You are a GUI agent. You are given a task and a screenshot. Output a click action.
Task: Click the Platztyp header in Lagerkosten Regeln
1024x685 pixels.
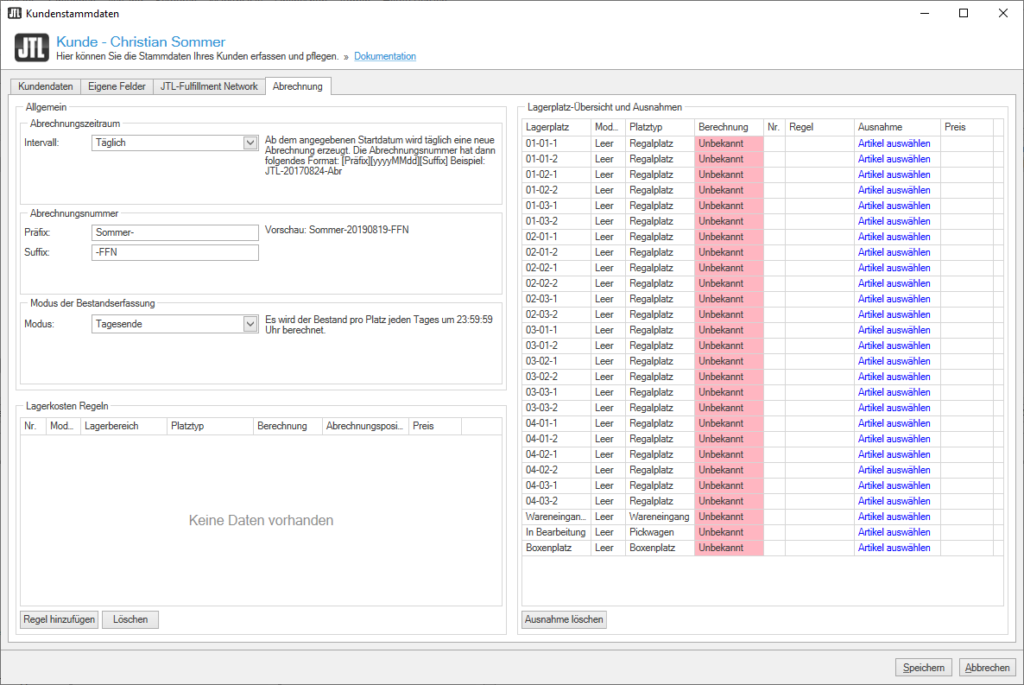pyautogui.click(x=209, y=426)
